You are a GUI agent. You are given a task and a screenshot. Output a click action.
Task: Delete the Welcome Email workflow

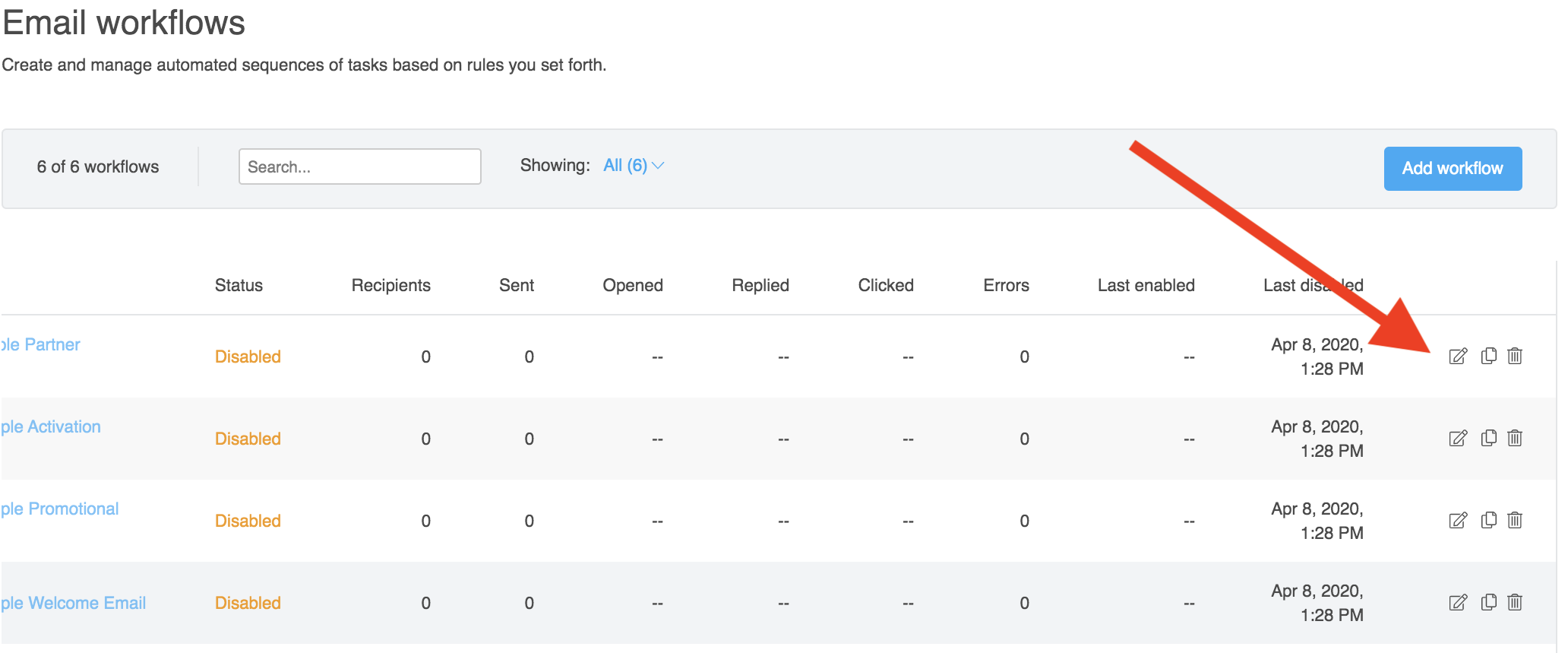tap(1515, 602)
